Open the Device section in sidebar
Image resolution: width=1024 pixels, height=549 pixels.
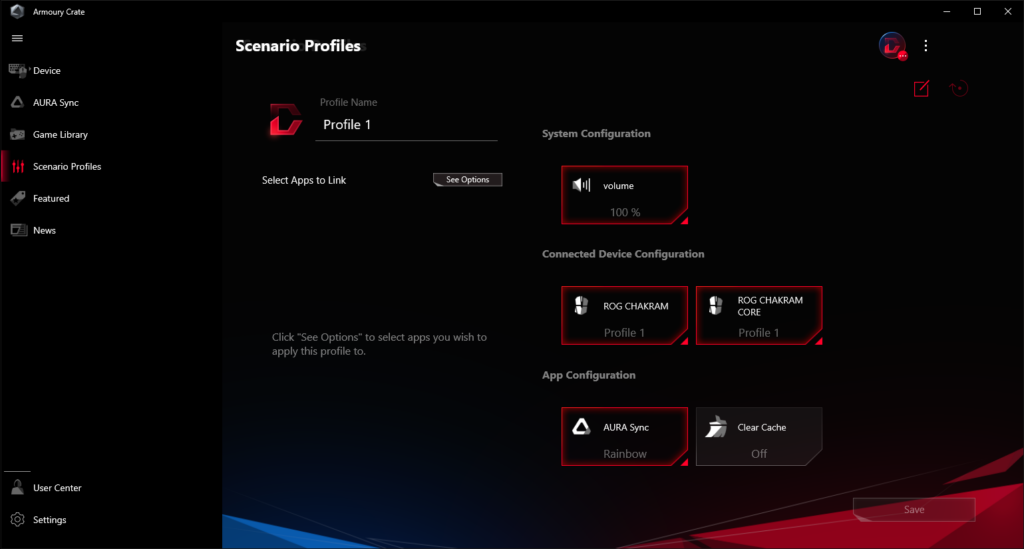point(46,71)
